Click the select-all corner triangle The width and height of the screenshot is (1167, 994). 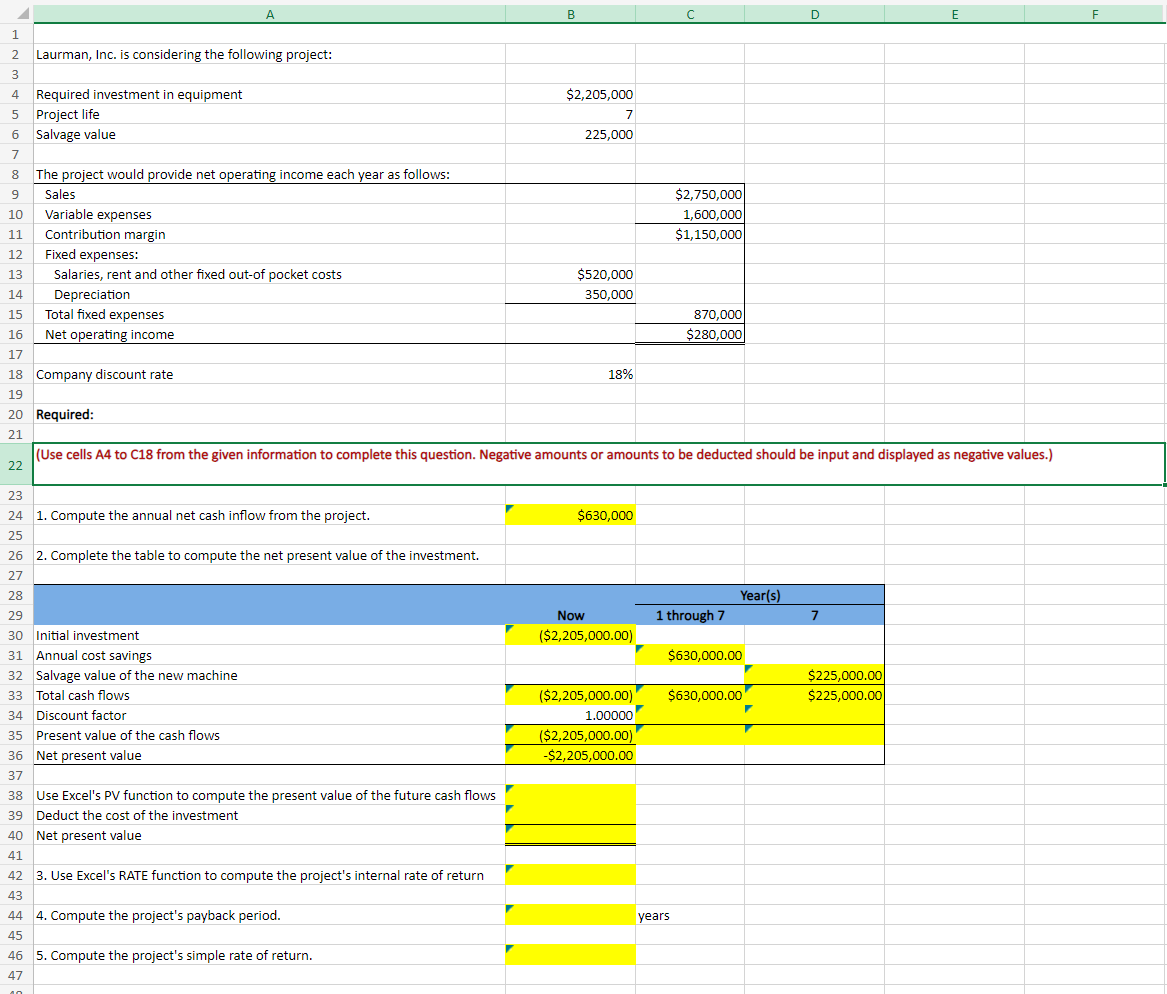click(x=22, y=13)
